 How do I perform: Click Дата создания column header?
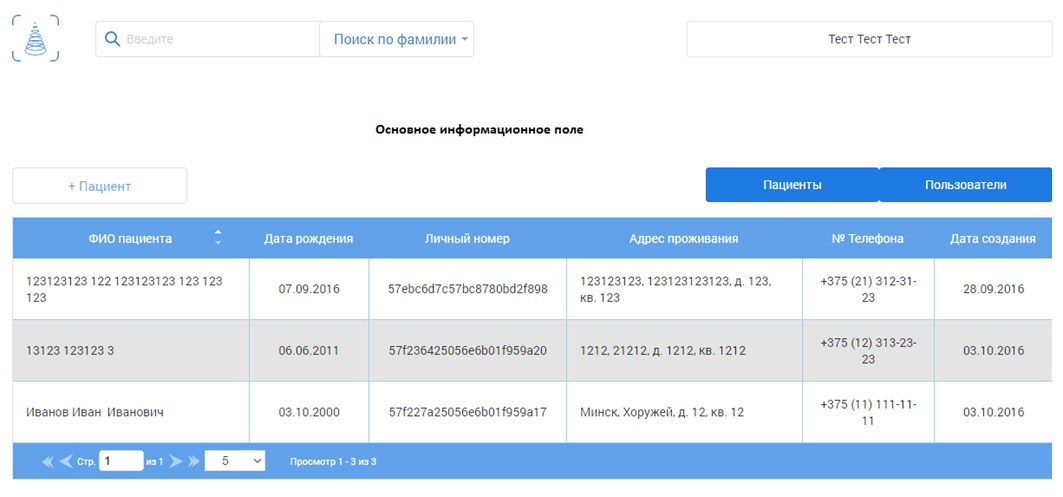click(x=993, y=238)
